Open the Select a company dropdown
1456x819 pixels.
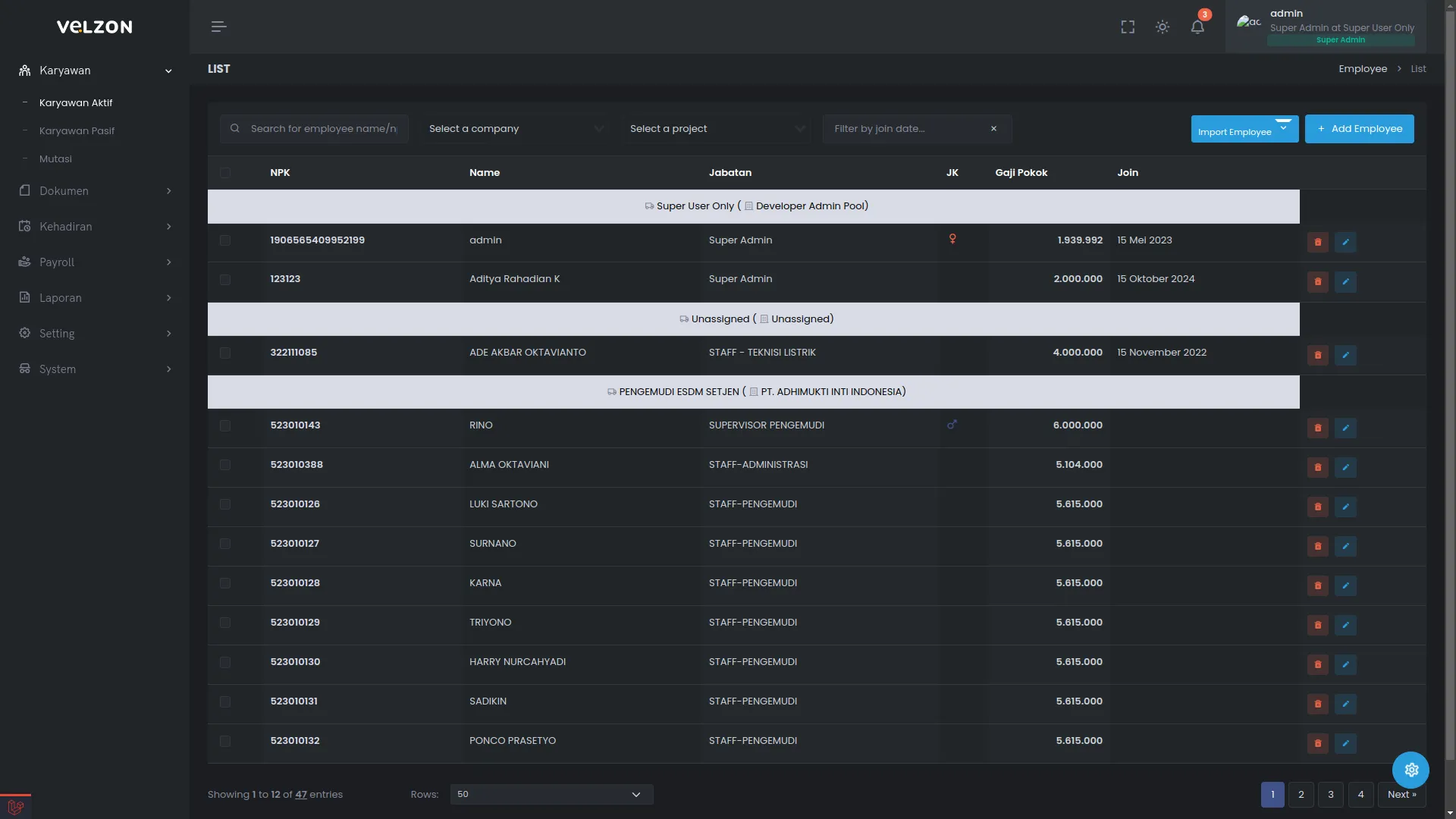click(516, 129)
